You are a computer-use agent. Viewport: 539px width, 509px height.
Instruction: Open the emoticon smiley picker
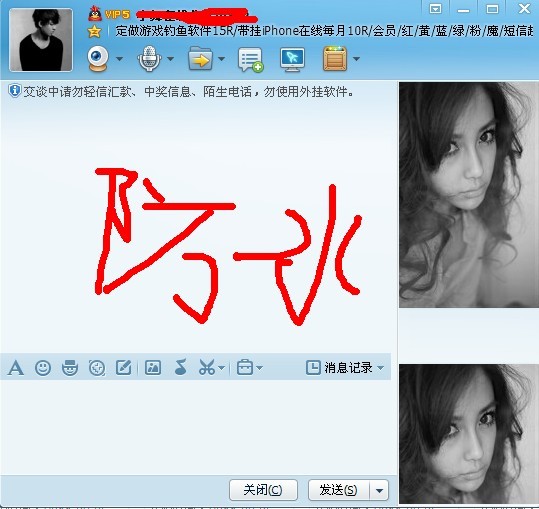pos(43,368)
